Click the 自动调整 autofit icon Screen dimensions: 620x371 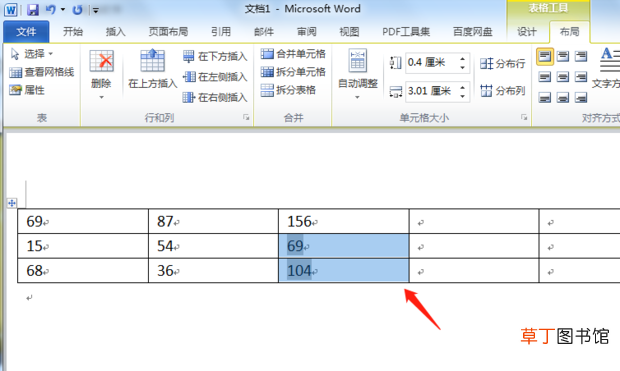pyautogui.click(x=357, y=61)
